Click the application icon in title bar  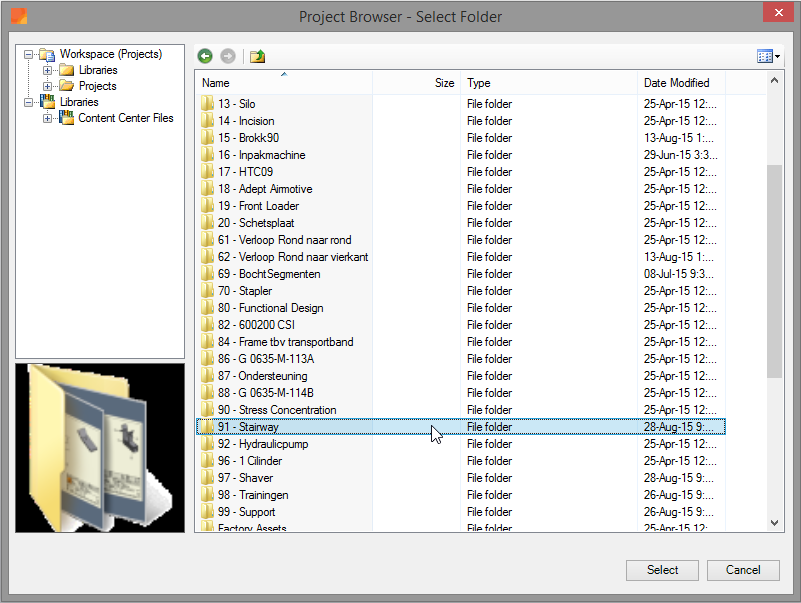pos(20,16)
